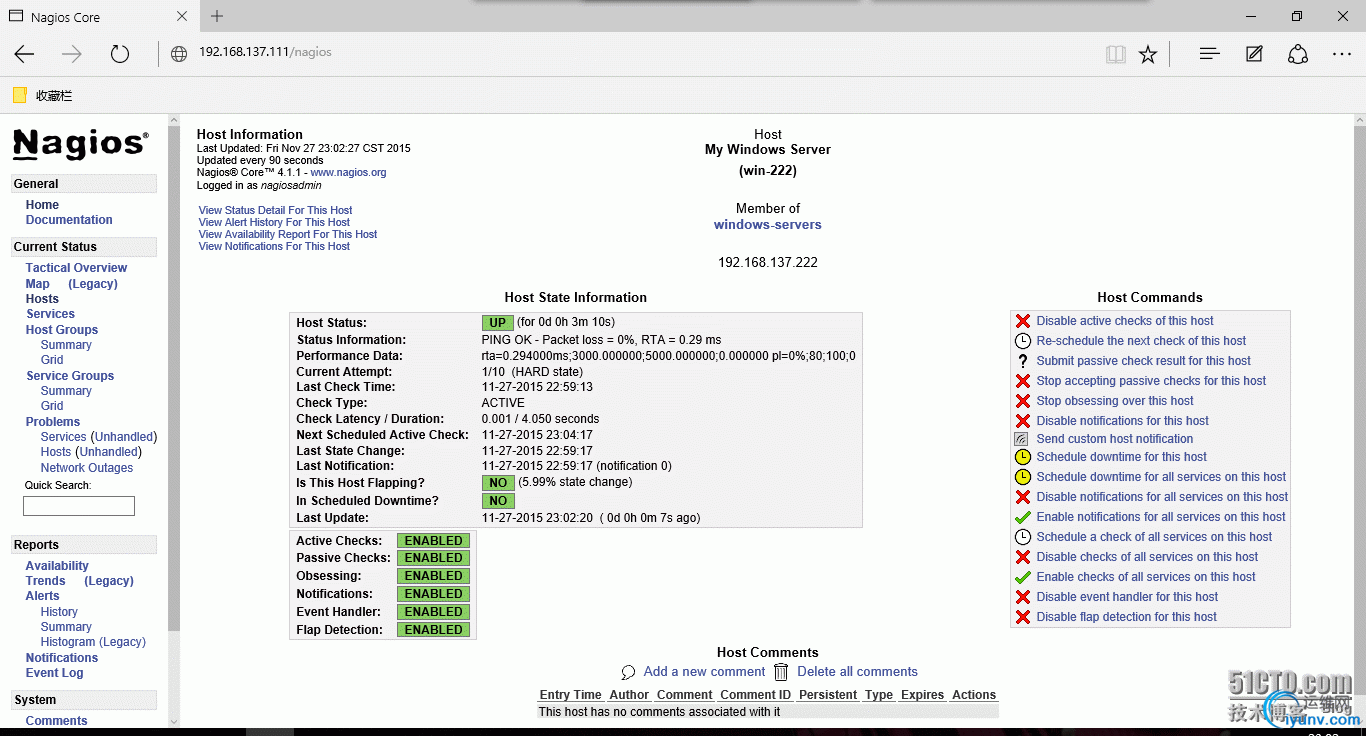The image size is (1366, 736).
Task: Click the red X beside Stop accepting passive checks
Action: [1022, 381]
